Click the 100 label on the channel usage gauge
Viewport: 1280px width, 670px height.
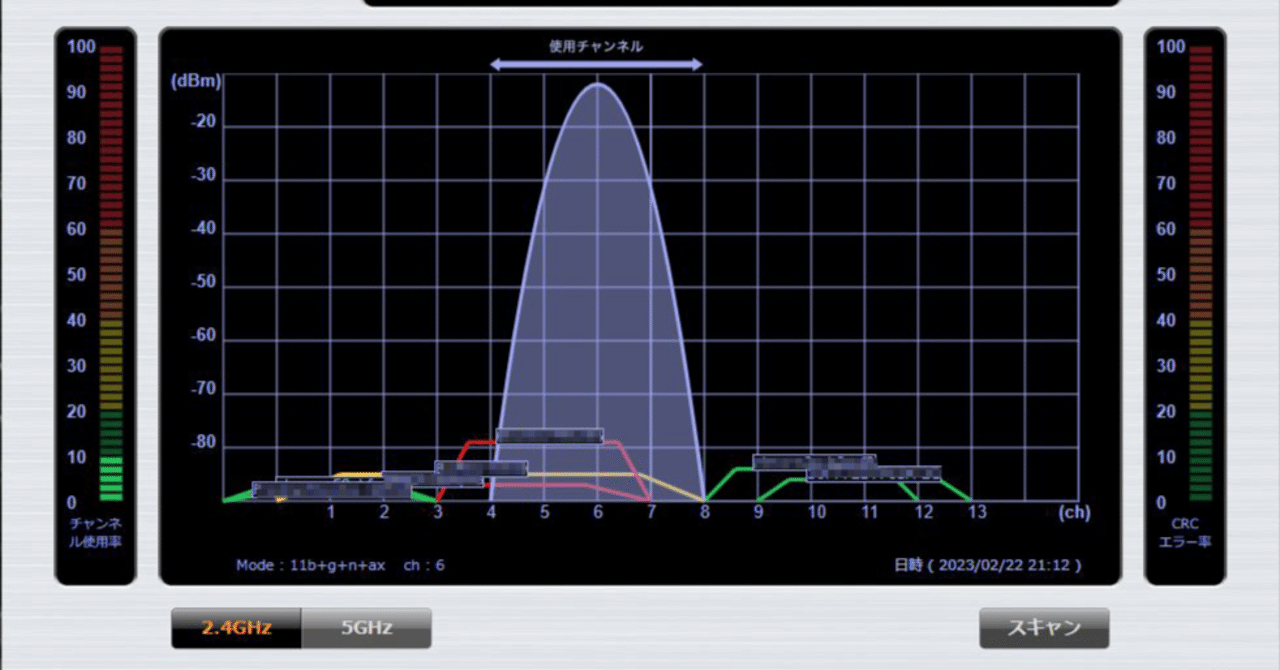pos(81,47)
